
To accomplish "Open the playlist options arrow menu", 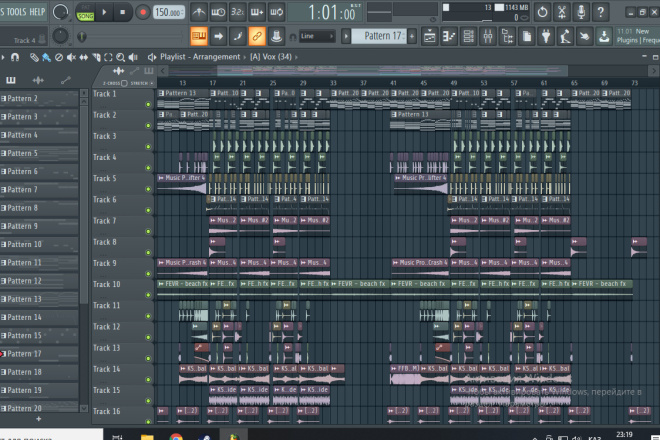I will 3,57.
